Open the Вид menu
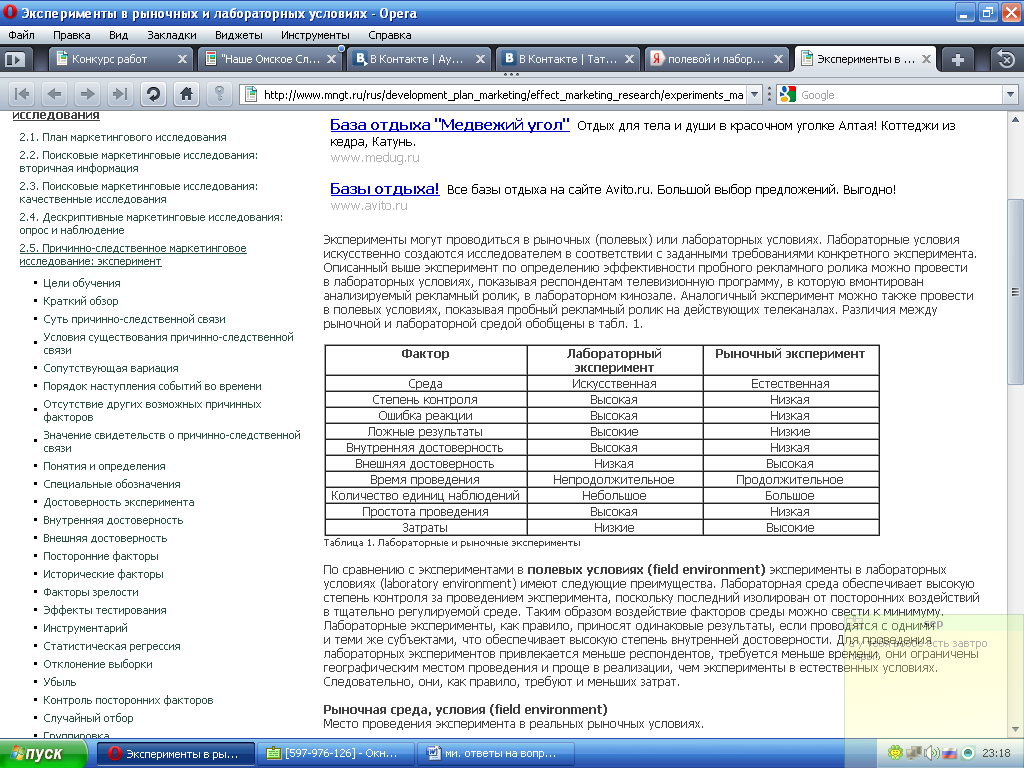1024x768 pixels. pos(119,35)
